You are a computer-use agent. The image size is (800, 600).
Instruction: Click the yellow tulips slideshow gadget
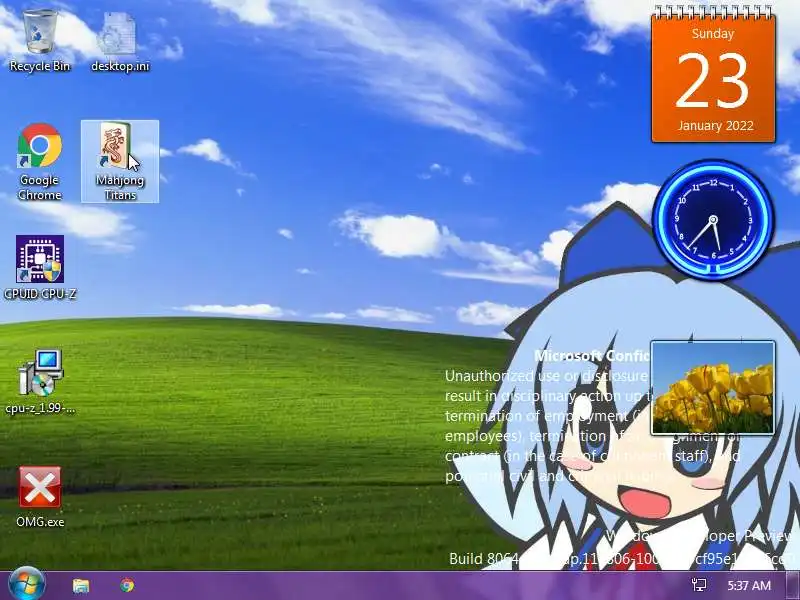713,388
